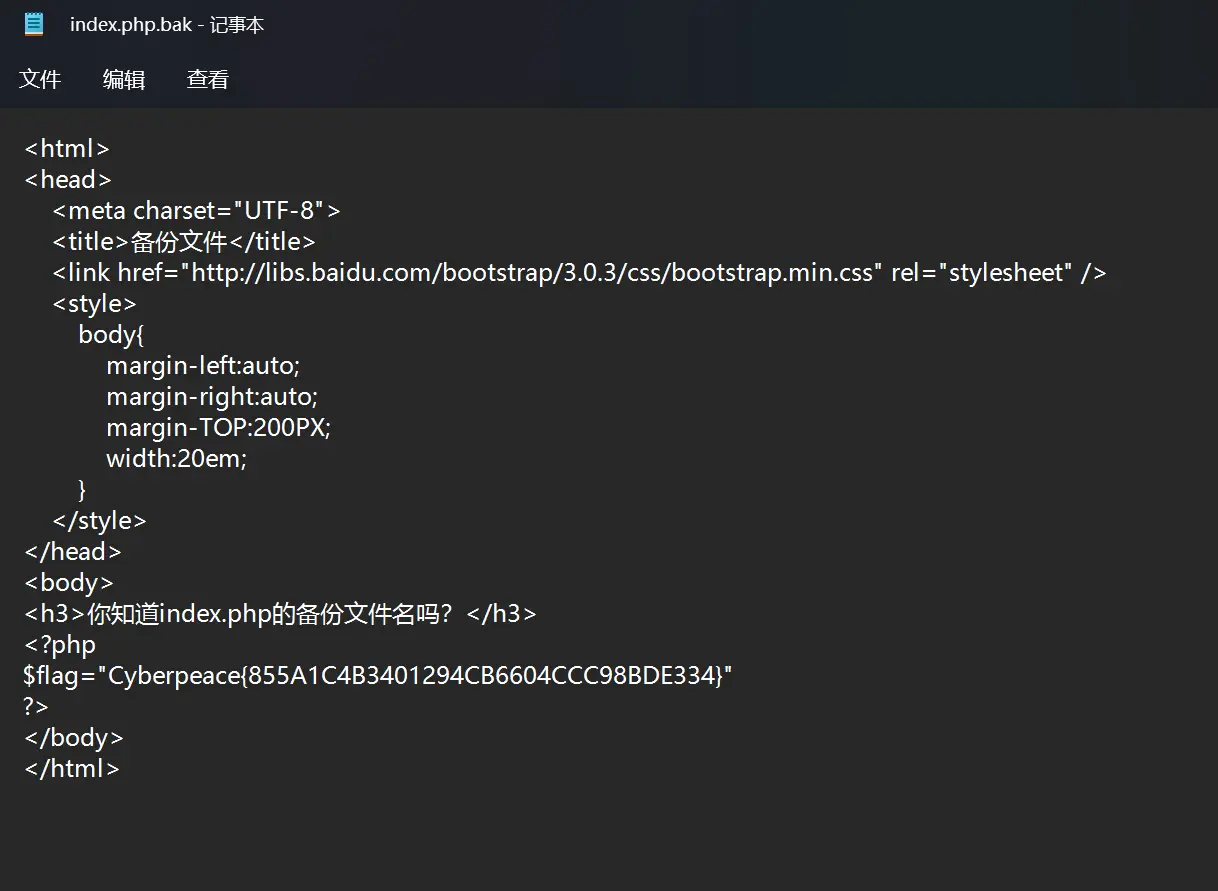Click the $flag Cyberpeace string line

(378, 675)
